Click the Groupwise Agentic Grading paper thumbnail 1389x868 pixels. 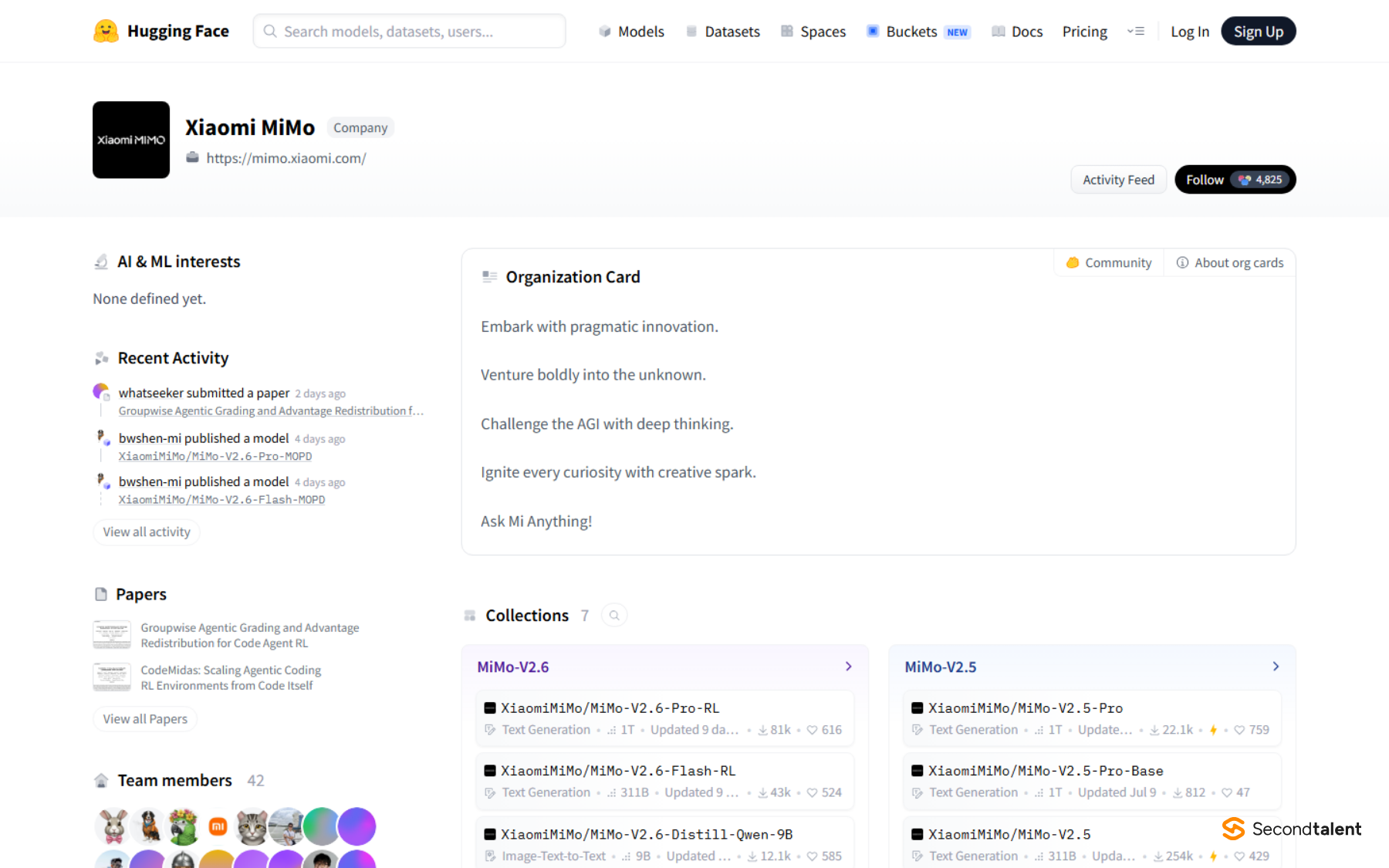(112, 635)
